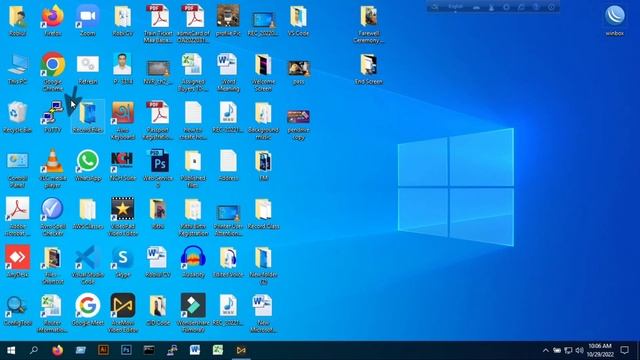This screenshot has height=360, width=640.
Task: Select the Control Panel desktop icon
Action: (x=18, y=168)
